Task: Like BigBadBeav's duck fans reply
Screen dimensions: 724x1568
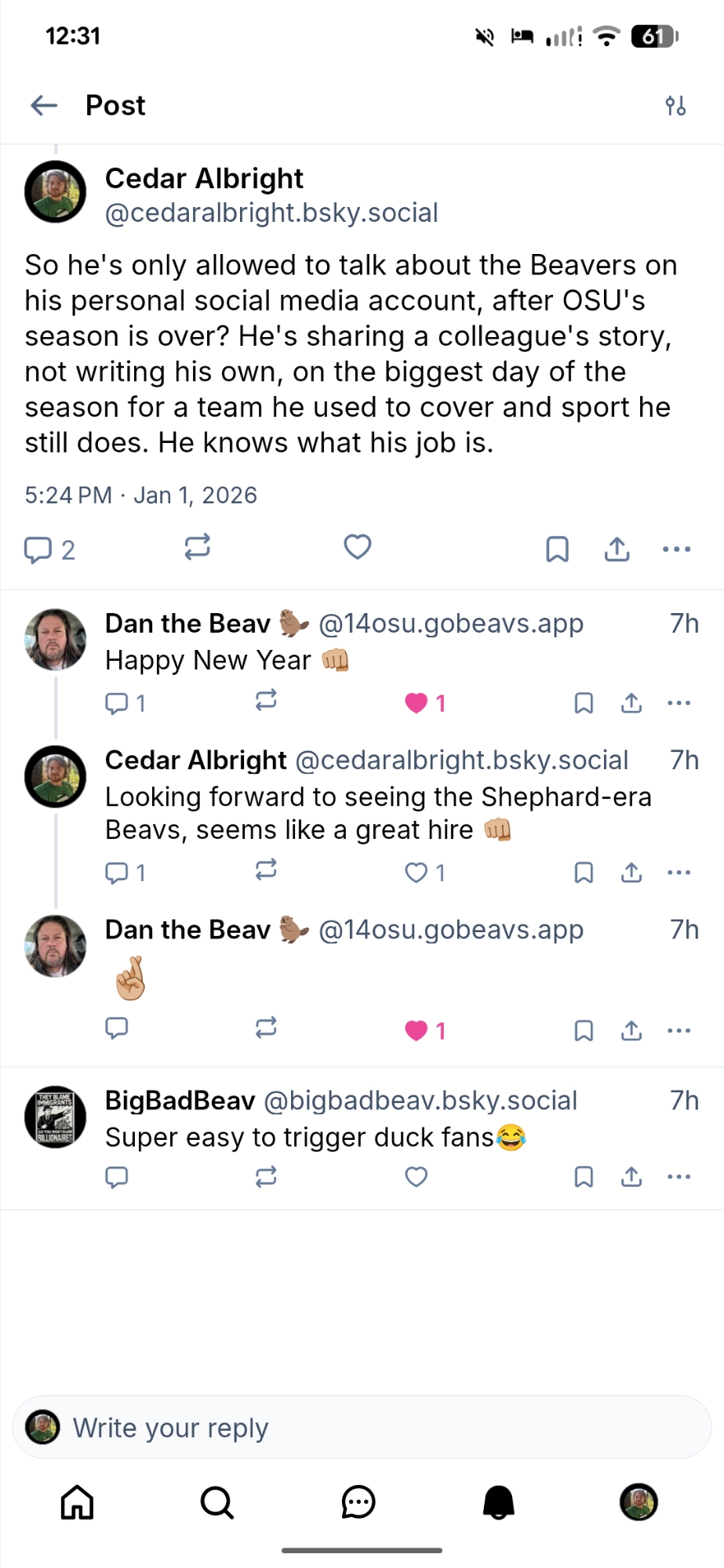Action: point(417,1177)
